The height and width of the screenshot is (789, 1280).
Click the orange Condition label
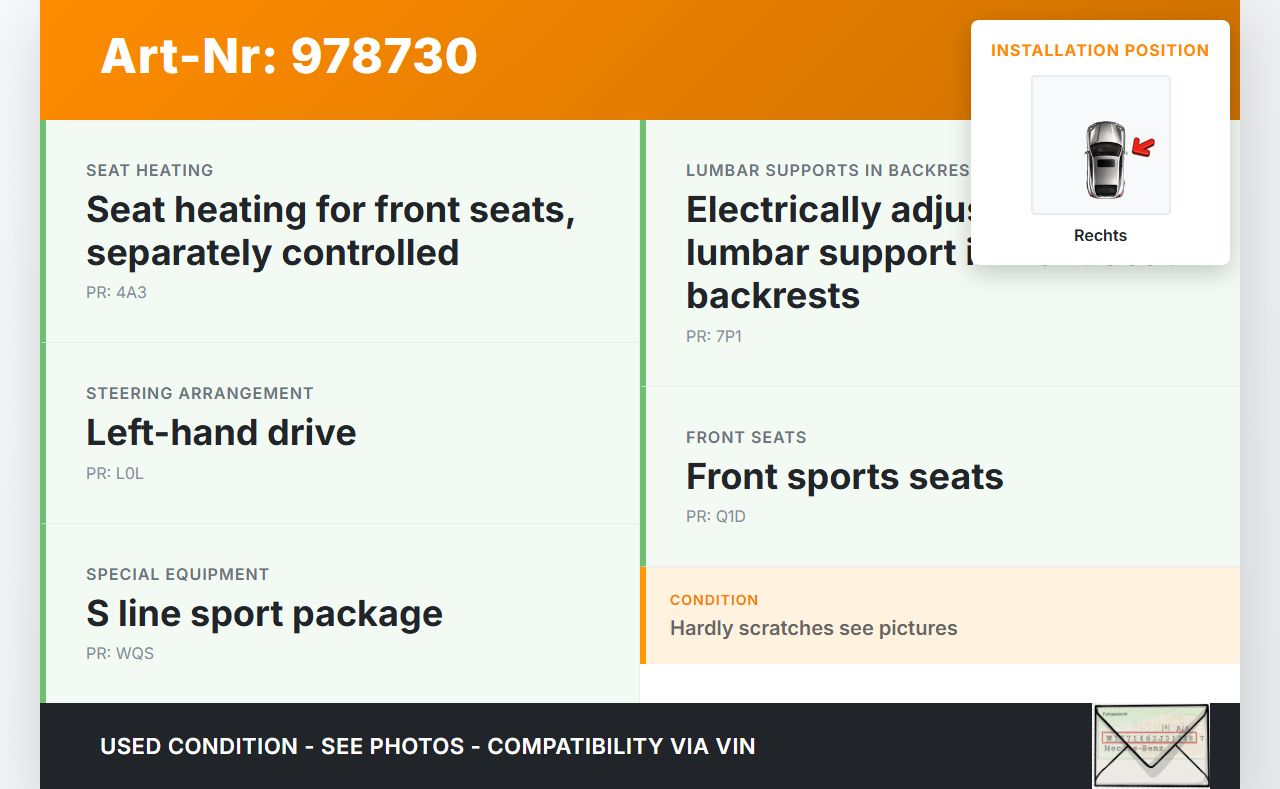click(x=714, y=600)
